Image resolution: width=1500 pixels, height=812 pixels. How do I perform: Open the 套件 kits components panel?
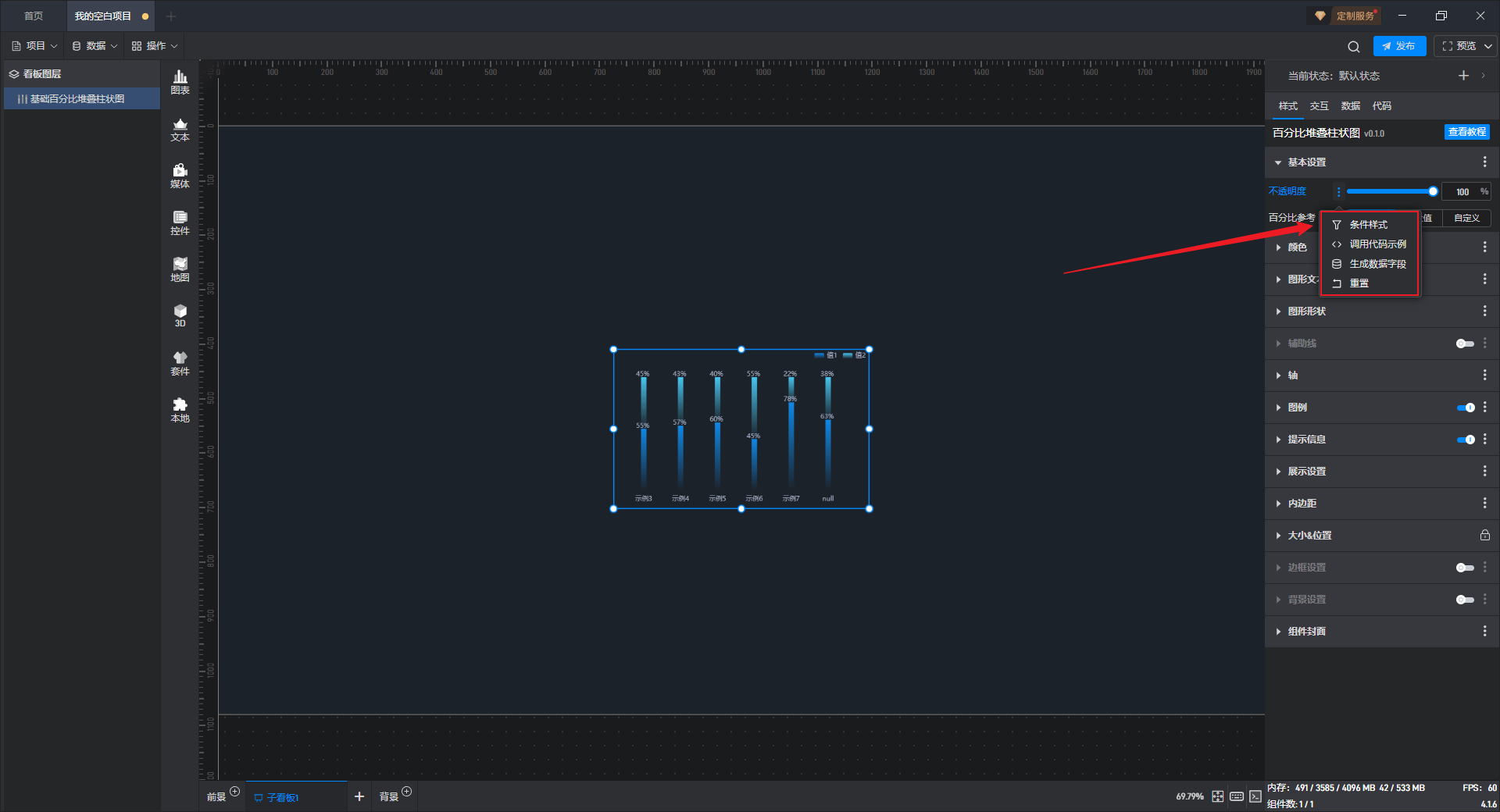click(180, 363)
